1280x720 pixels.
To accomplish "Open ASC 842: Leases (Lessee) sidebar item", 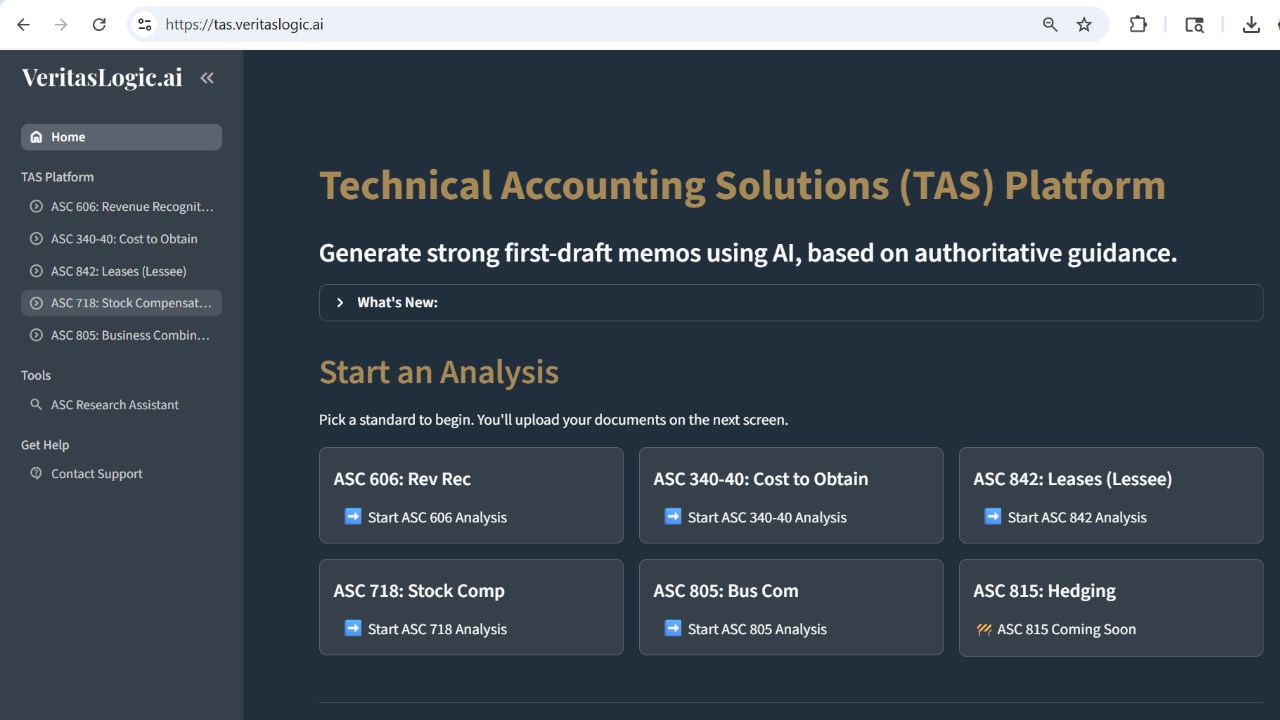I will [121, 271].
